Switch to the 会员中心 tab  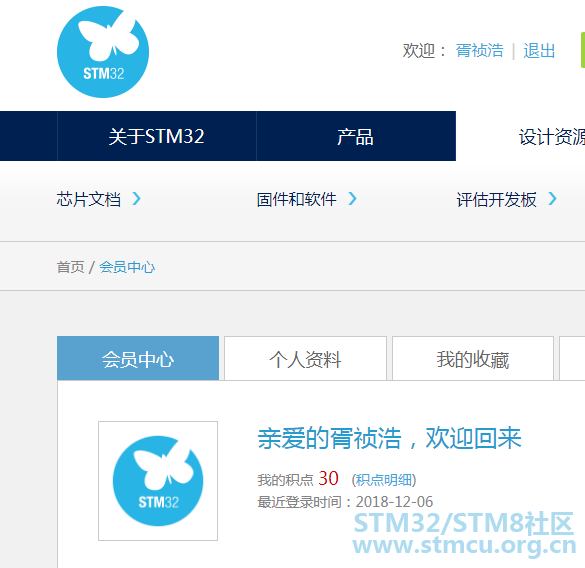click(x=138, y=358)
